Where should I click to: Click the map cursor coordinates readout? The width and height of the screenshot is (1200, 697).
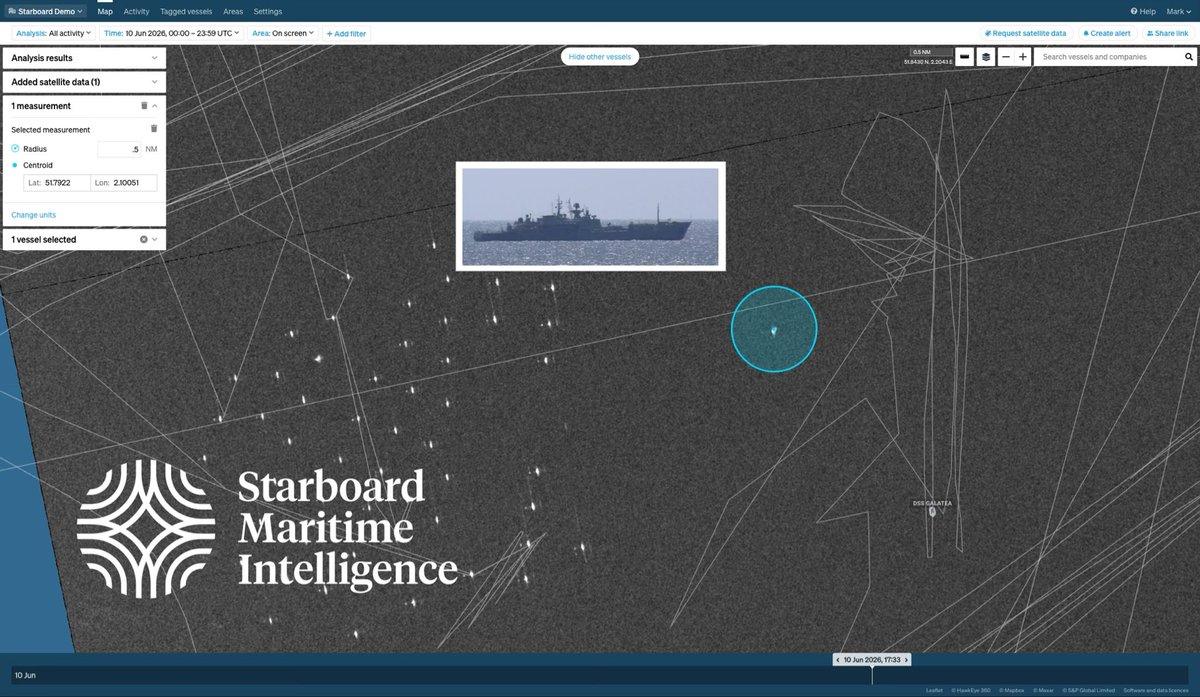tap(928, 62)
